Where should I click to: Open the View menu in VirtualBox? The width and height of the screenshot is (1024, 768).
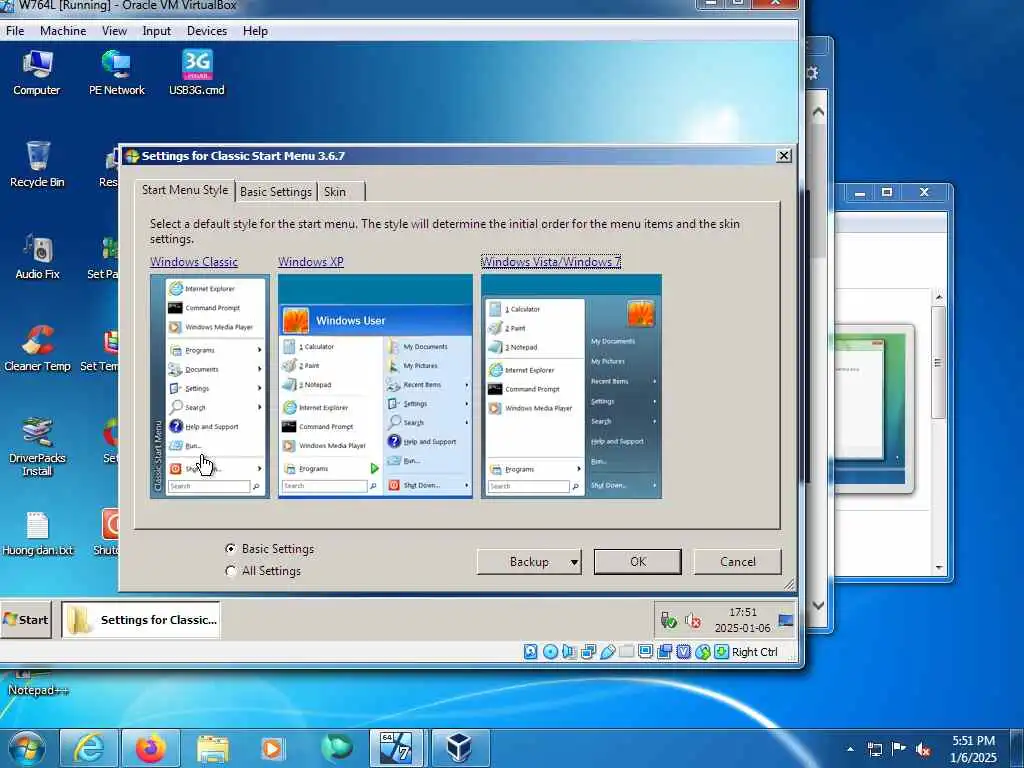pyautogui.click(x=114, y=31)
